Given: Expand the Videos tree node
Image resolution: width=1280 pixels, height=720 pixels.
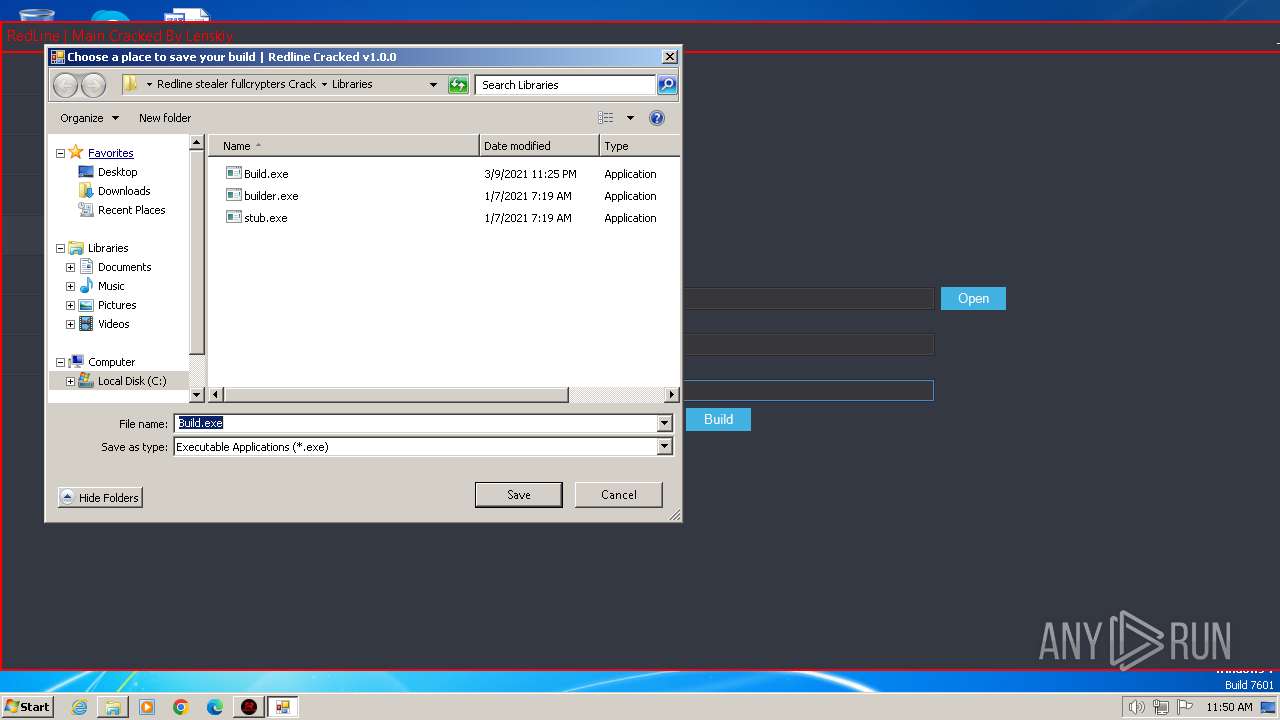Looking at the screenshot, I should [x=70, y=324].
